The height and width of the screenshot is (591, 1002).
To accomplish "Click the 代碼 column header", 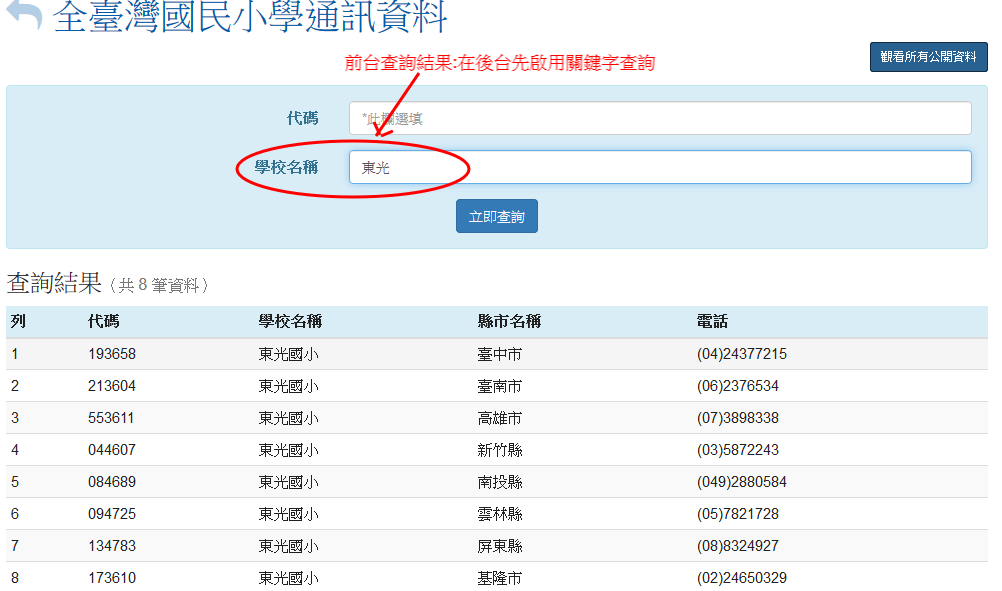I will pyautogui.click(x=104, y=322).
